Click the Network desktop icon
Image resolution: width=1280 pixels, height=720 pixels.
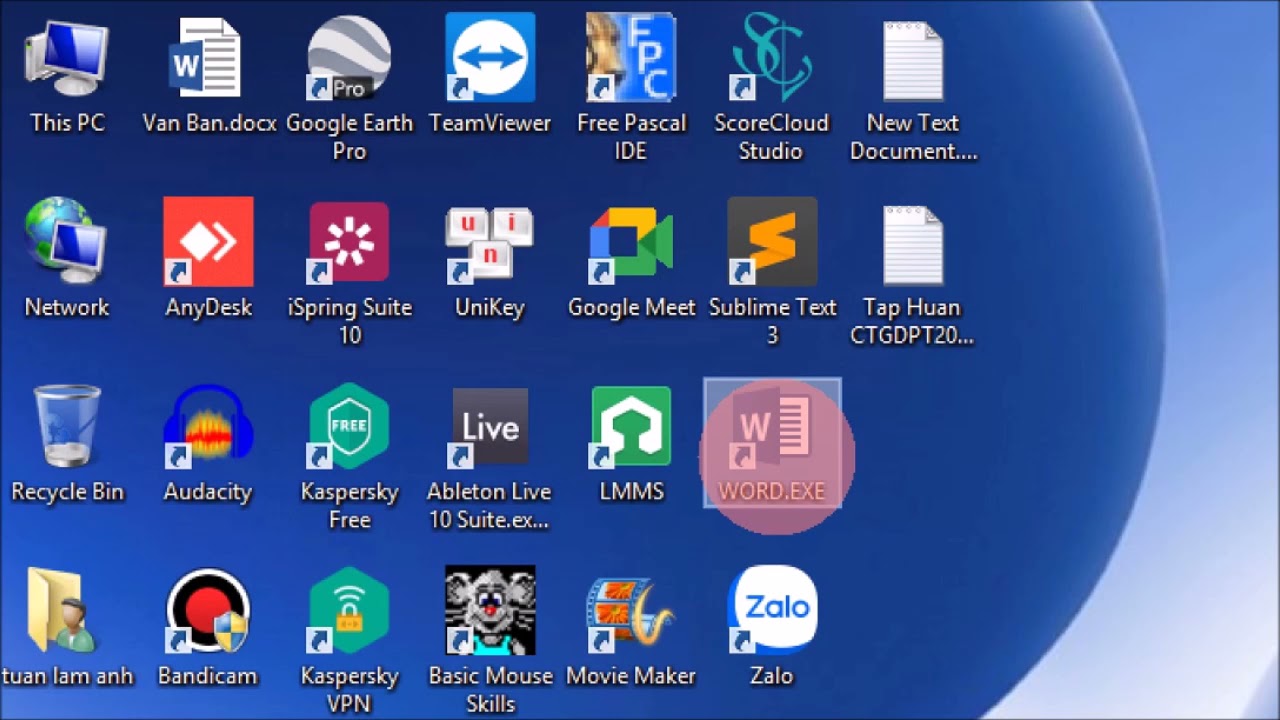click(x=67, y=260)
